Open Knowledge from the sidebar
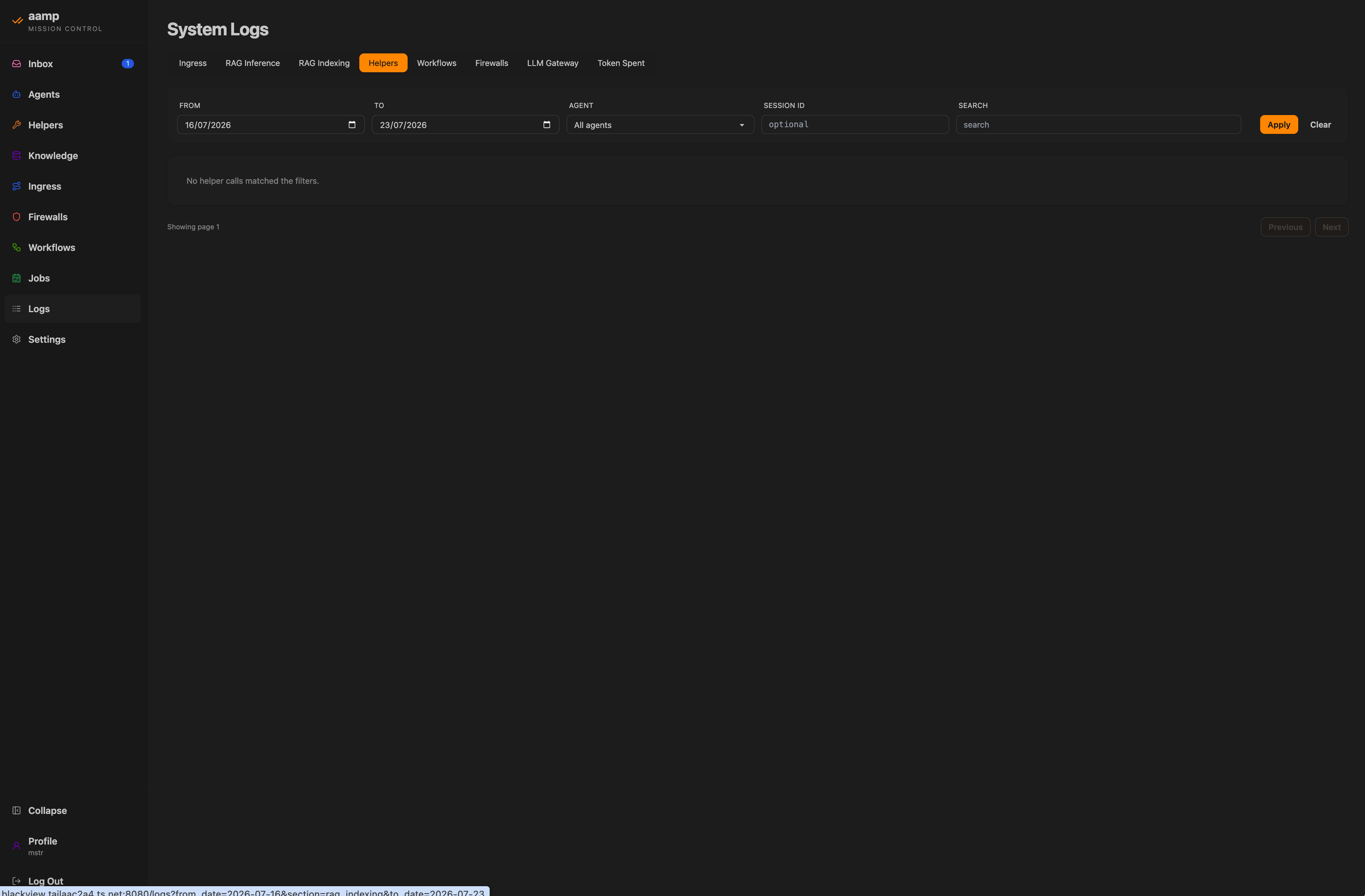The image size is (1365, 896). click(x=73, y=155)
